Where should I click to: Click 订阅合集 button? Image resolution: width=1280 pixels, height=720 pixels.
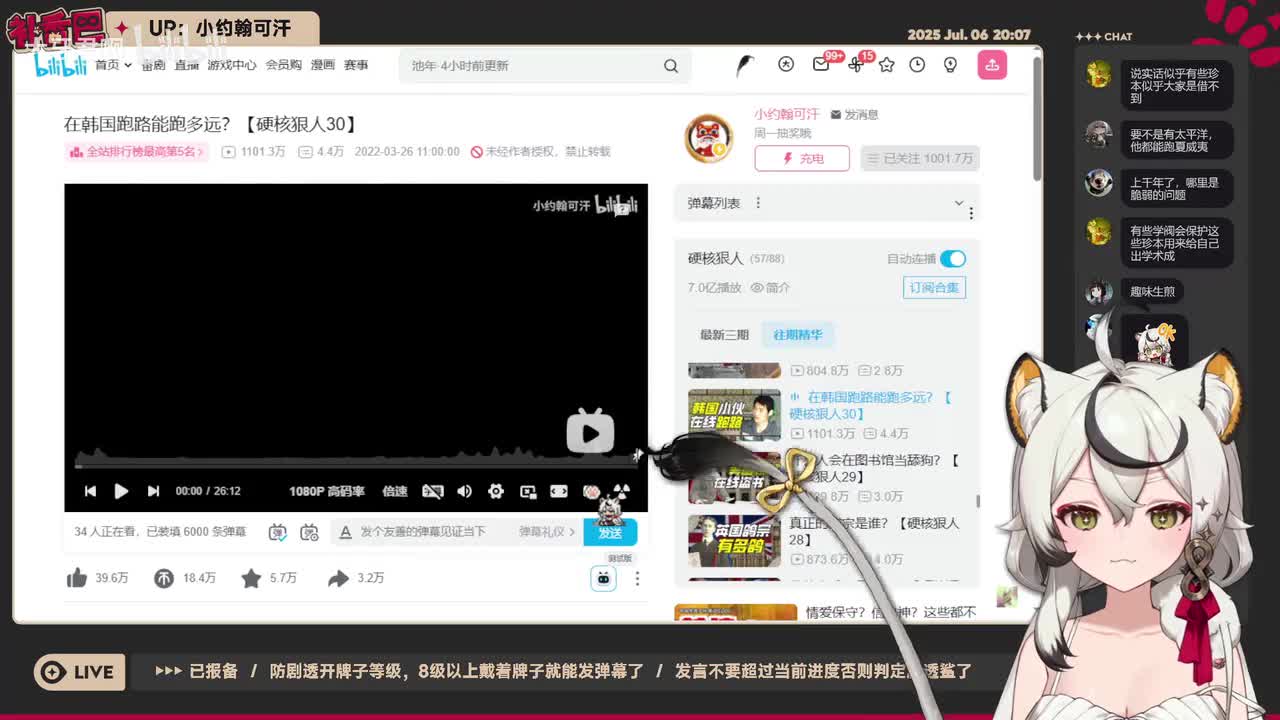click(934, 288)
